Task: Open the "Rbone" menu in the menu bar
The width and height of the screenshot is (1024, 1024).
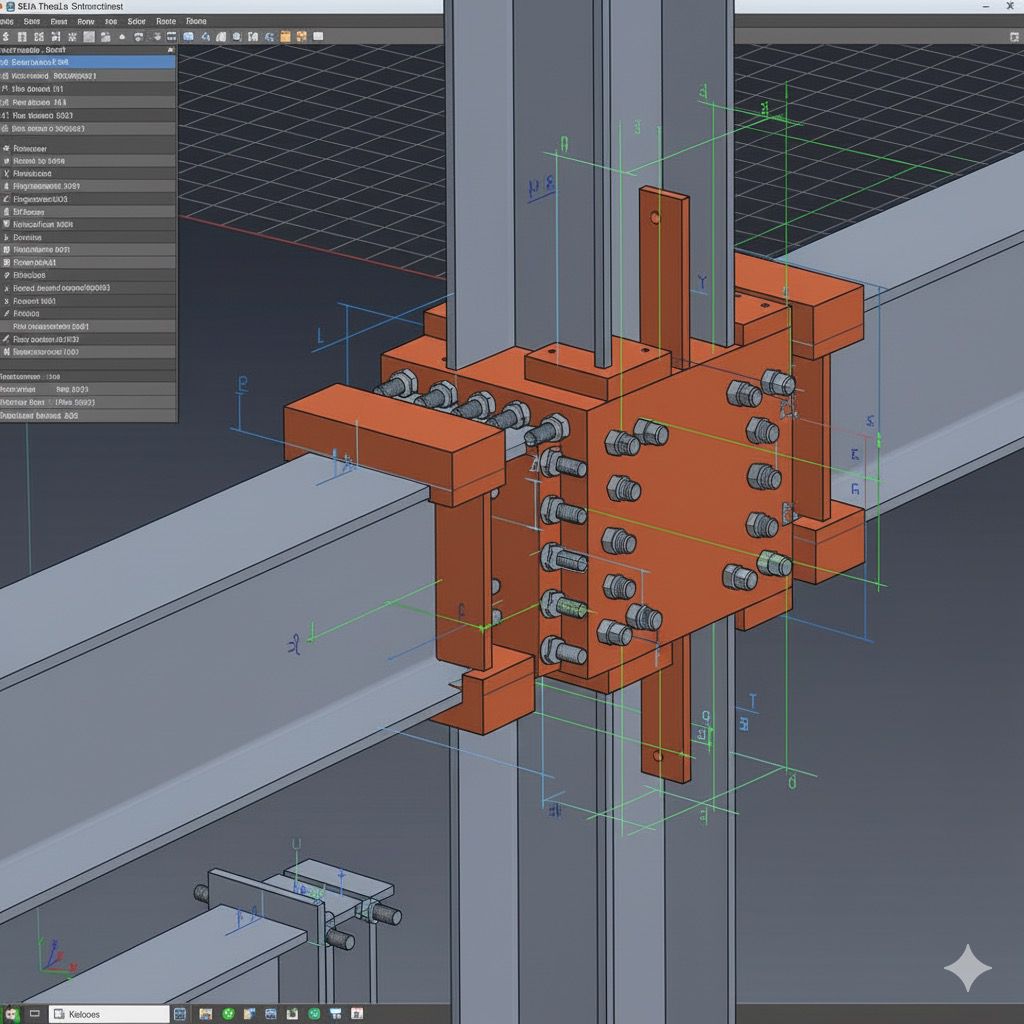Action: tap(196, 21)
